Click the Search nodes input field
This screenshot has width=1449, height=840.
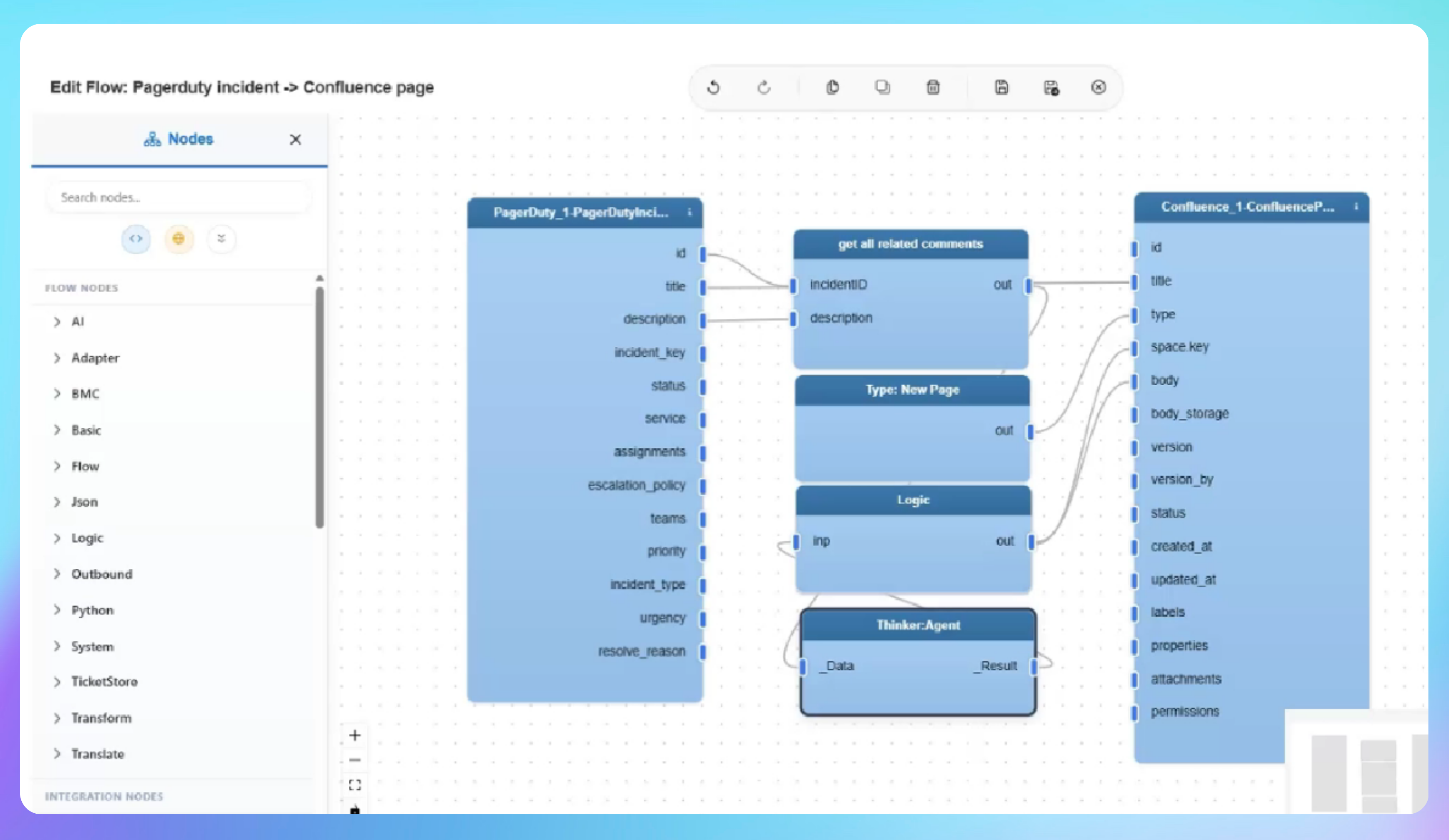point(179,198)
